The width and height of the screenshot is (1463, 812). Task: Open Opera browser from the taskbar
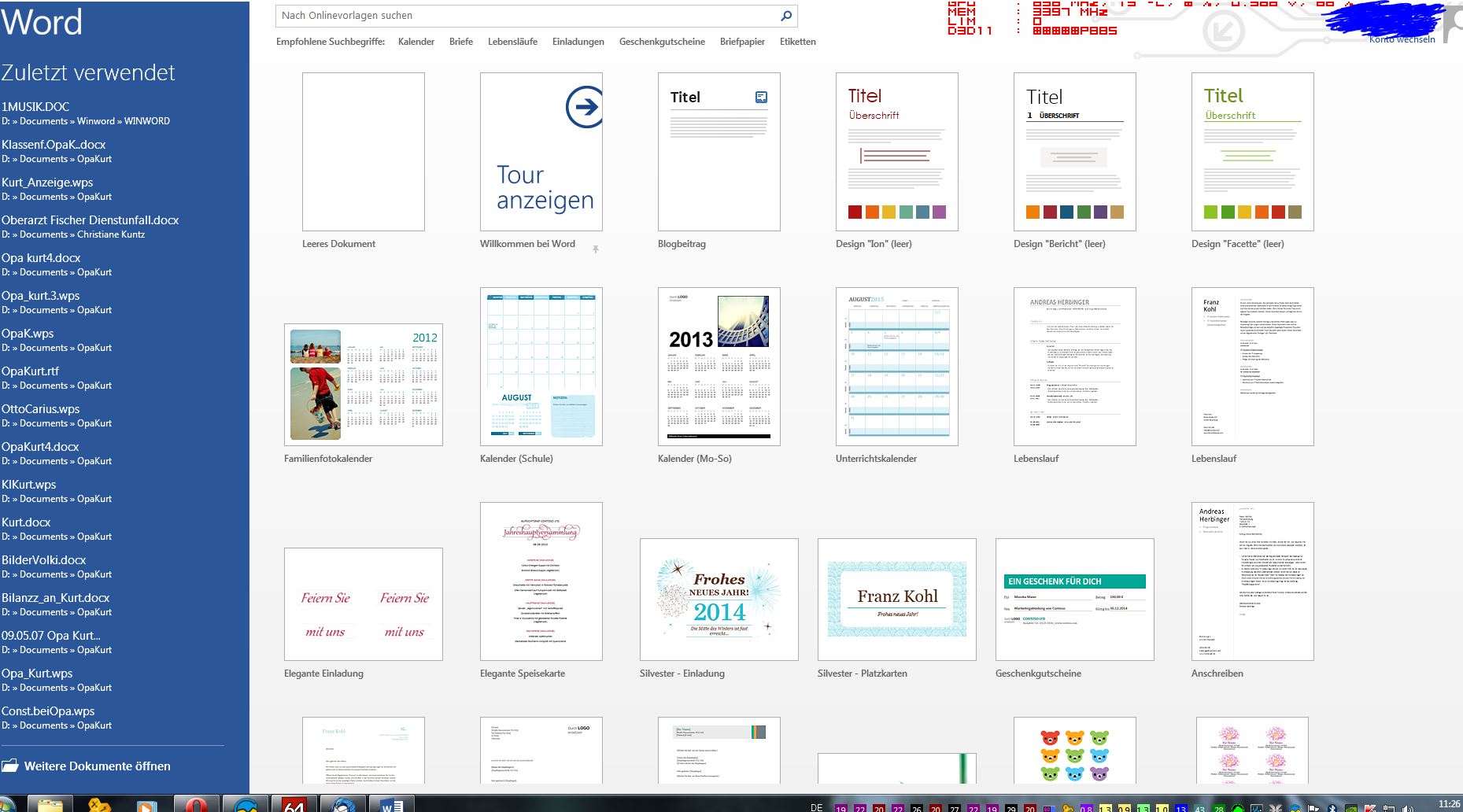pos(196,804)
